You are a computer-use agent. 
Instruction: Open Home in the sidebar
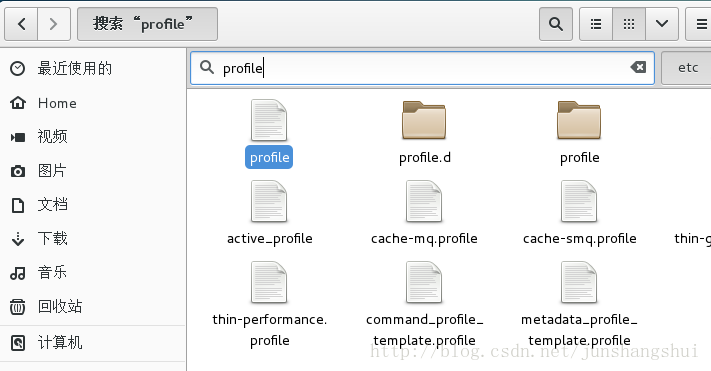(93, 103)
